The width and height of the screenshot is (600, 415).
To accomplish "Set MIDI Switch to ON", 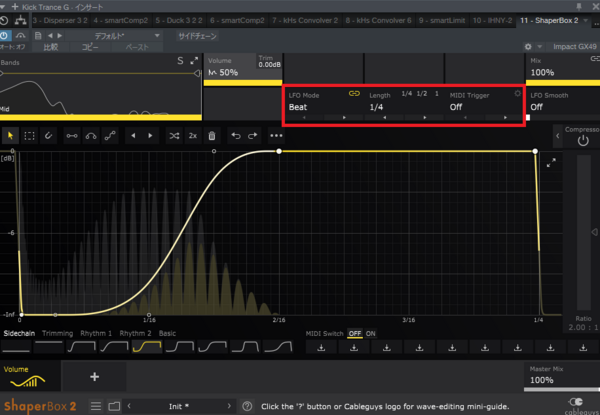I will pyautogui.click(x=371, y=333).
